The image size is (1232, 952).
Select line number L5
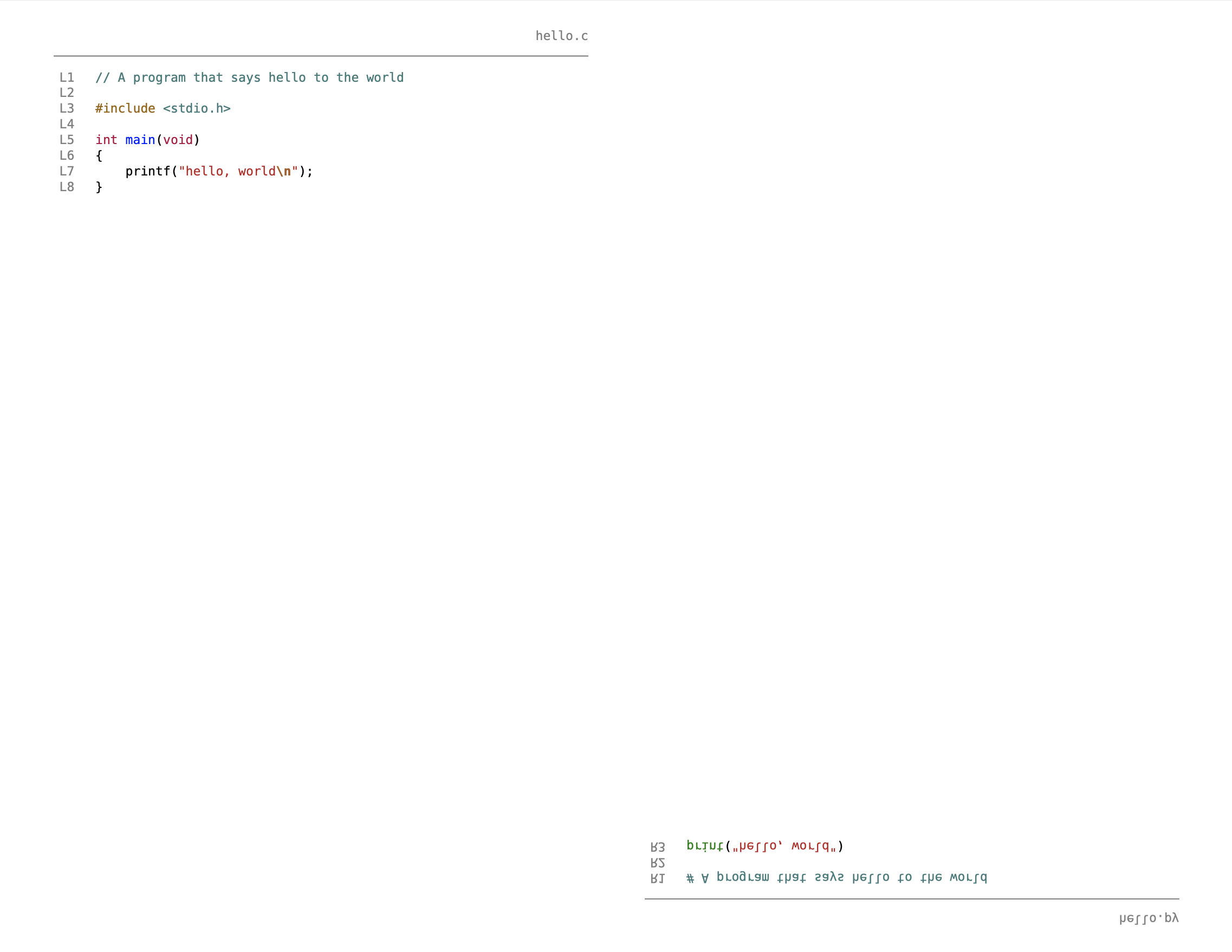(x=67, y=140)
